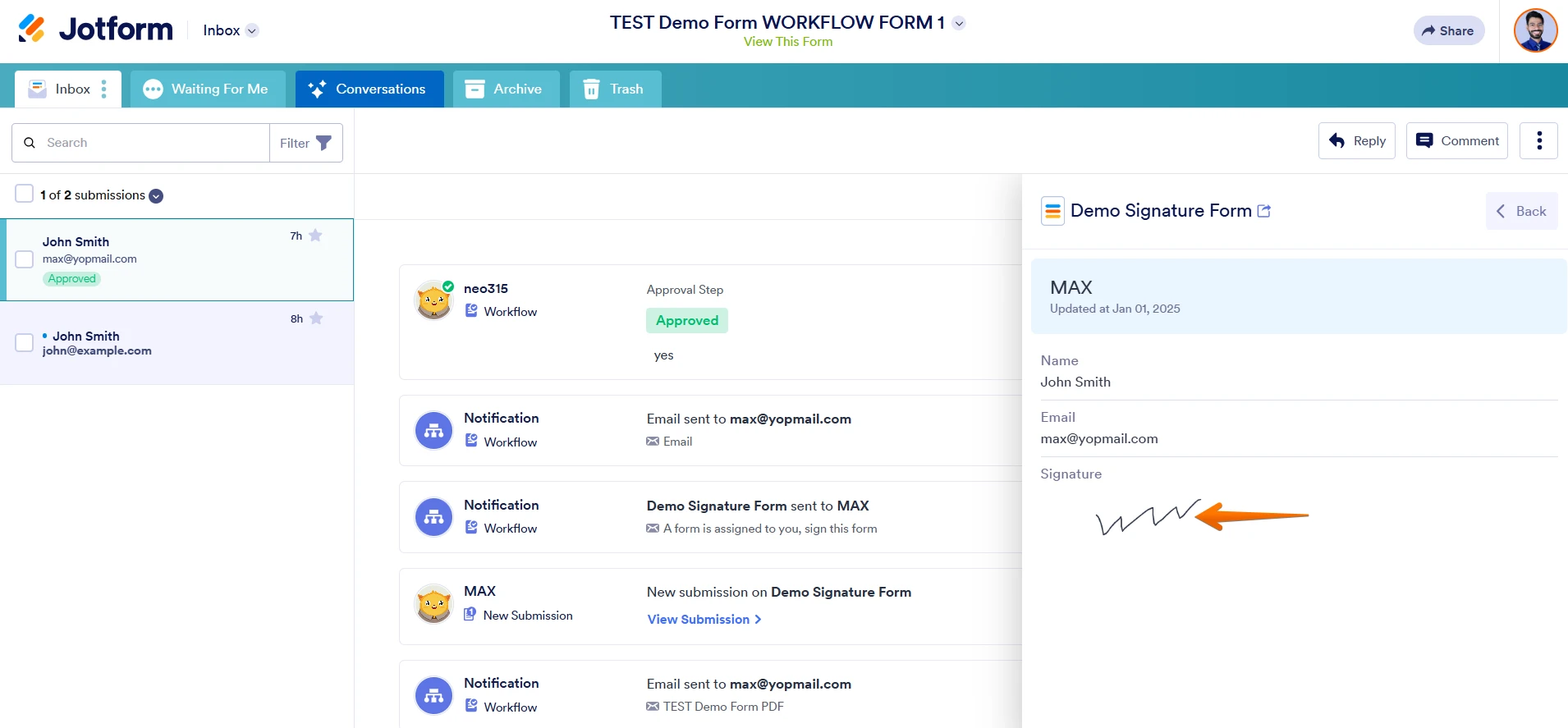Click the Demo Signature Form panel icon
Screen dimensions: 1568x728
click(1052, 211)
